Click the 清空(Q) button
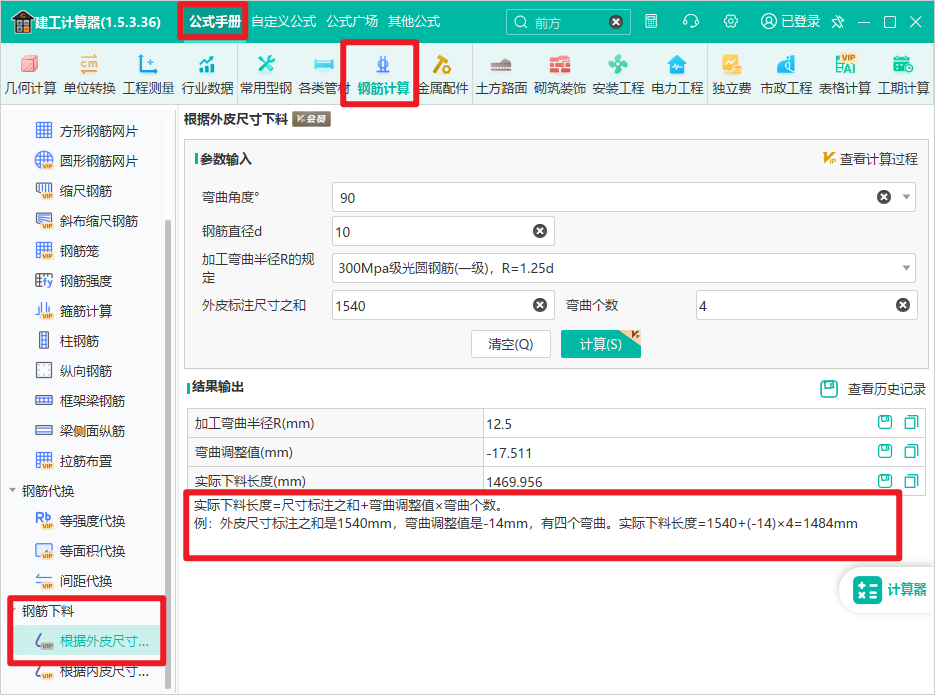 510,344
